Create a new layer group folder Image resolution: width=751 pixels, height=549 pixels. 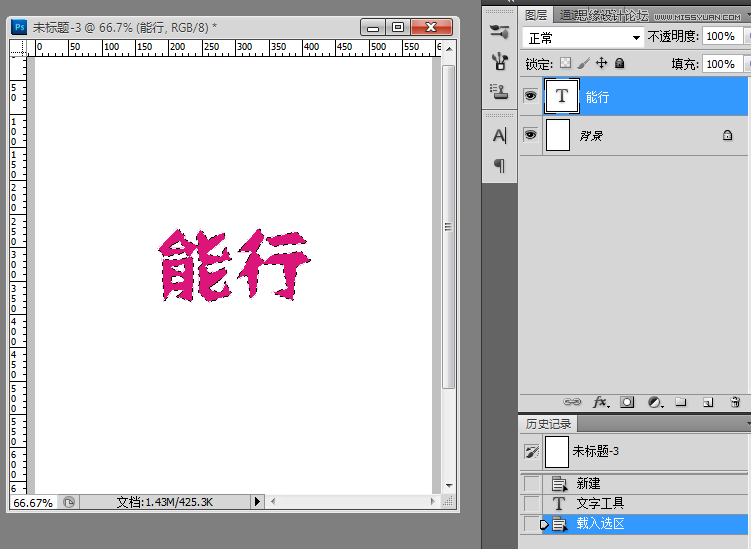(x=681, y=402)
